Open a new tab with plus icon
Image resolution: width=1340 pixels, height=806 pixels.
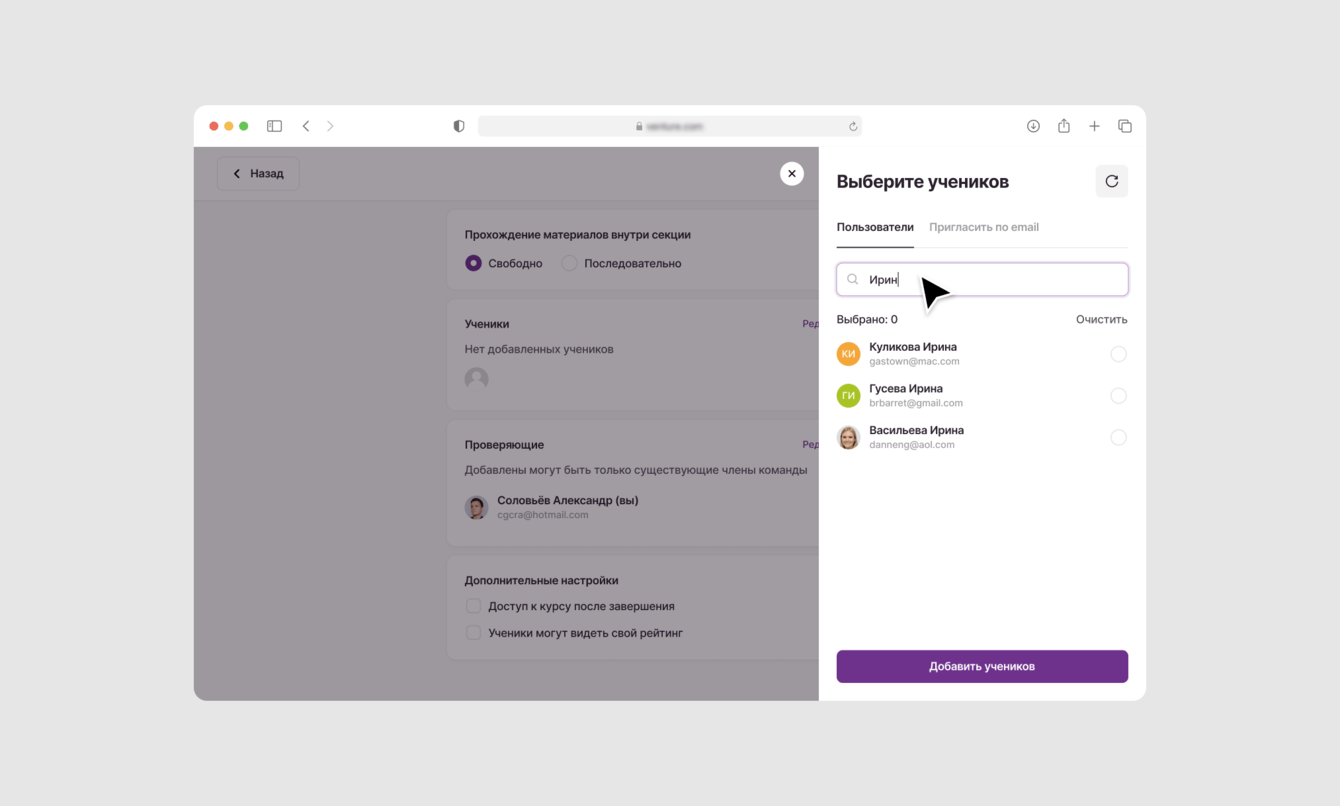tap(1094, 126)
